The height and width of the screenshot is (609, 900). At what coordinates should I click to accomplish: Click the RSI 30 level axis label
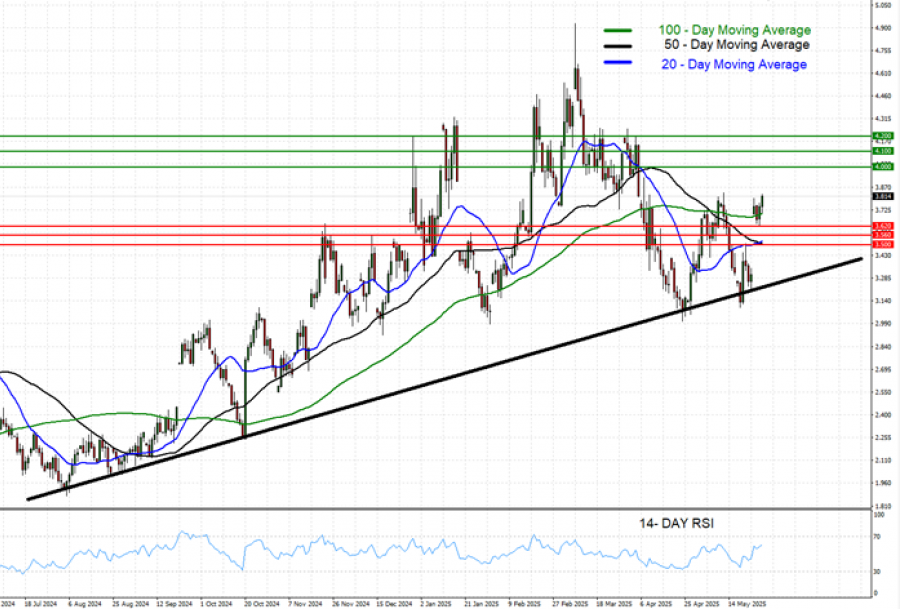tap(878, 572)
